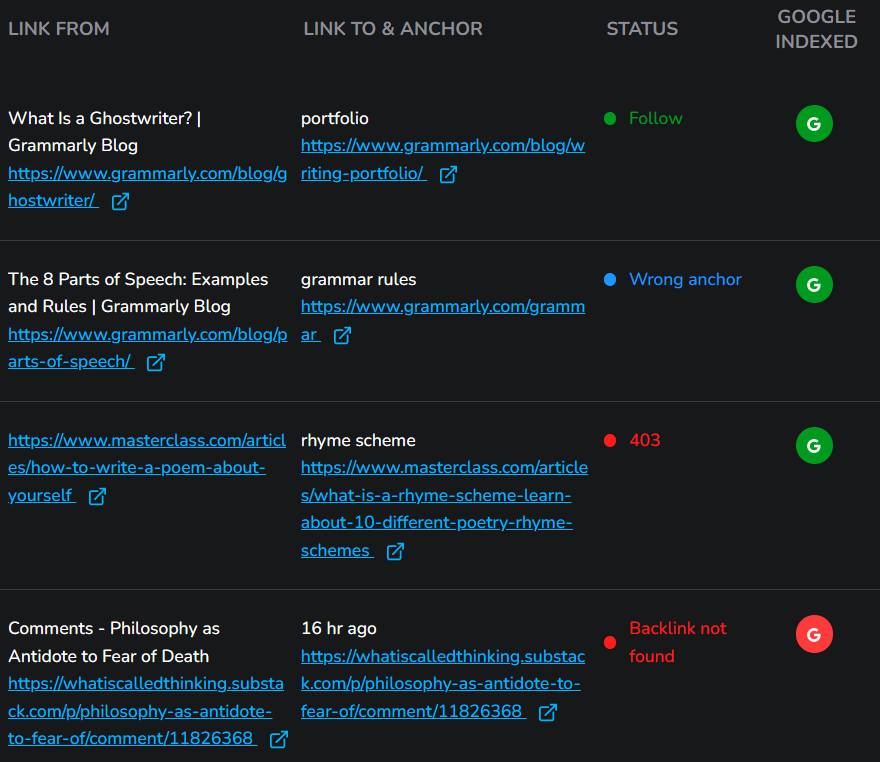Image resolution: width=880 pixels, height=762 pixels.
Task: Select the STATUS column header
Action: tap(642, 29)
